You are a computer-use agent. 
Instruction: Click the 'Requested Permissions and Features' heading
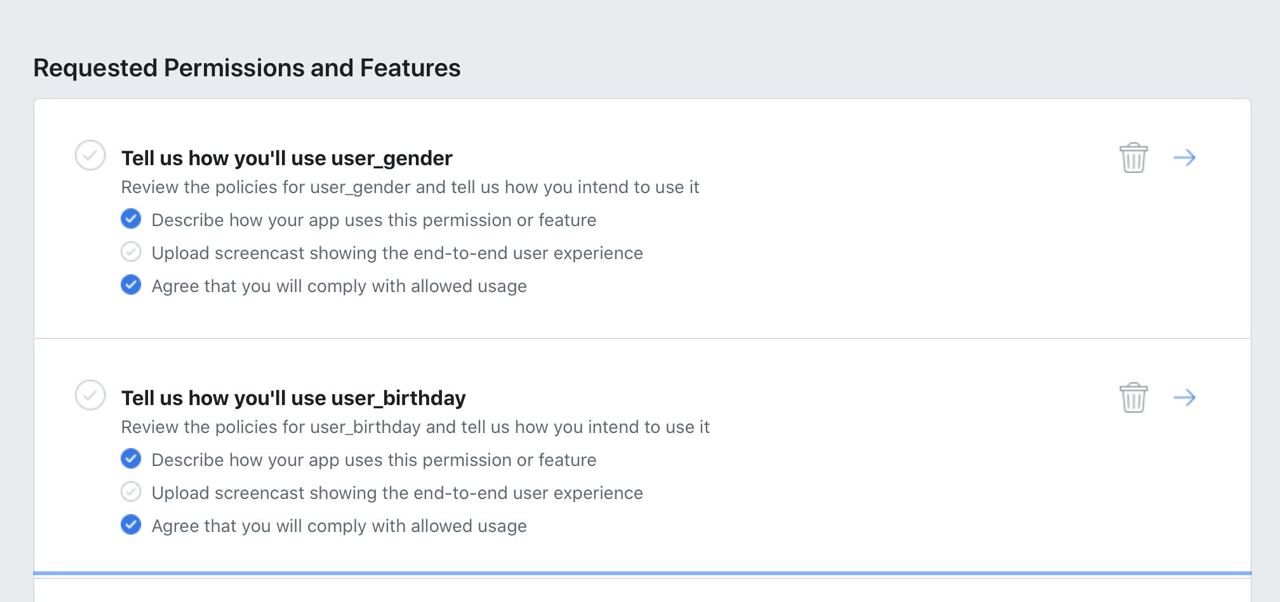pyautogui.click(x=247, y=68)
